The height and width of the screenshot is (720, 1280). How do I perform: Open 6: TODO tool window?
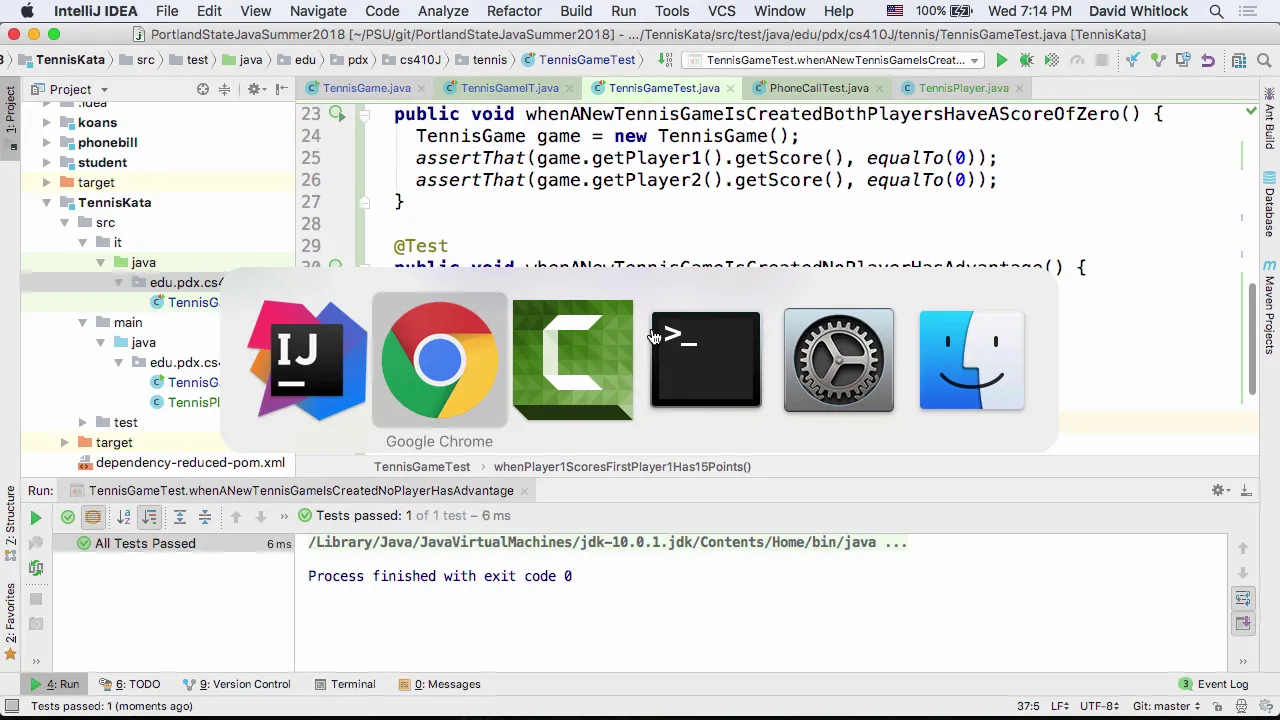click(x=129, y=684)
